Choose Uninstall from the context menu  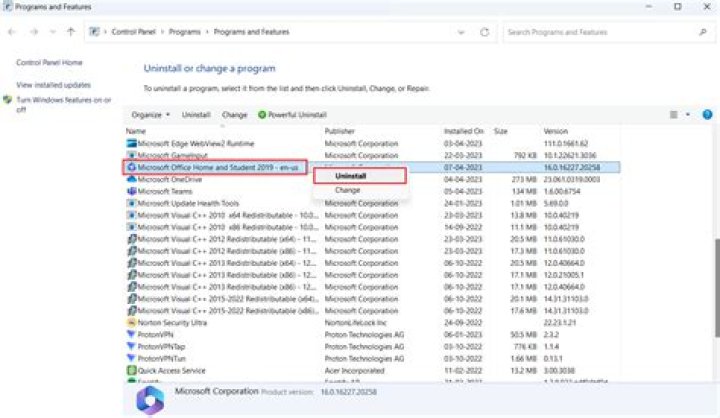tap(360, 176)
